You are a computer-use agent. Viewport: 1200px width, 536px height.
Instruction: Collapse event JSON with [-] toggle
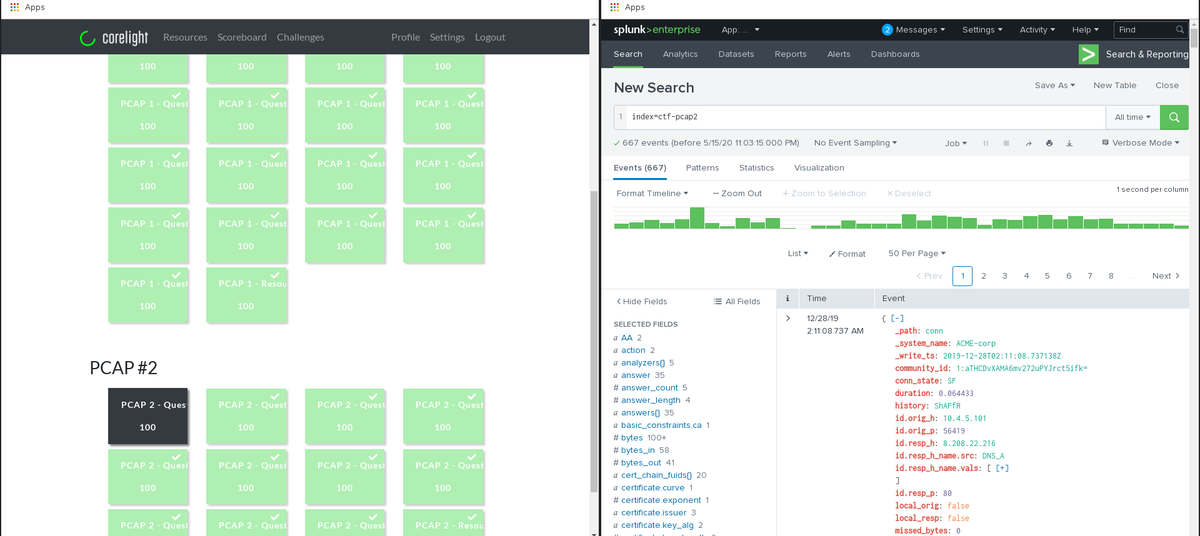pos(895,318)
